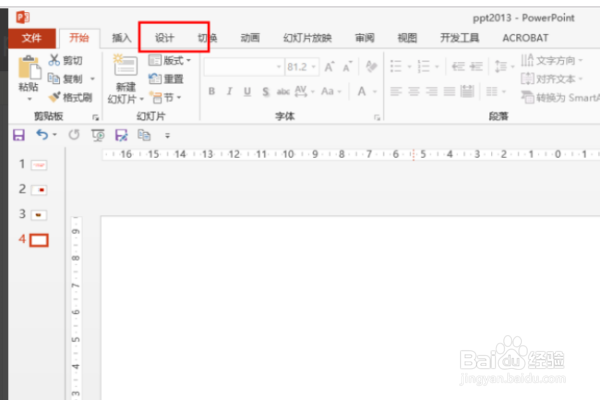Image resolution: width=600 pixels, height=400 pixels.
Task: Select slide 1 thumbnail
Action: (x=39, y=165)
